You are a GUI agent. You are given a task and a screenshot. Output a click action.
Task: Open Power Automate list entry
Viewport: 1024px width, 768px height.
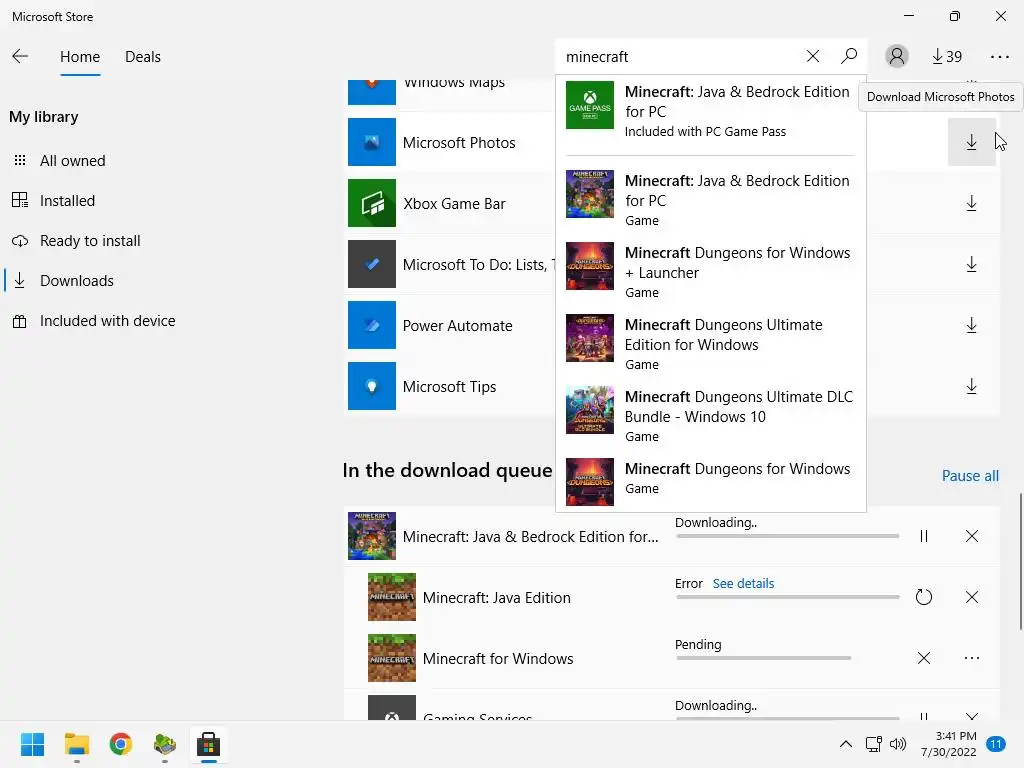coord(451,325)
